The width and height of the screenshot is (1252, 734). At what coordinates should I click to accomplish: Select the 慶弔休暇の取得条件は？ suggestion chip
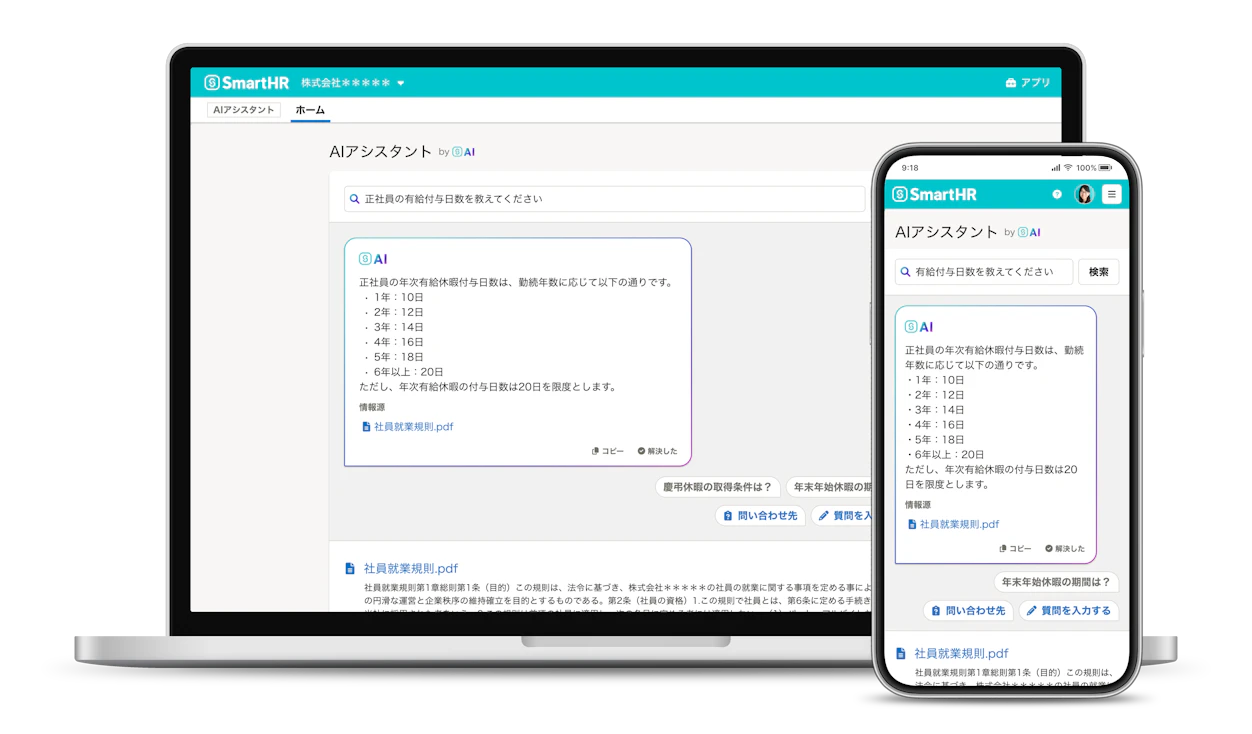717,487
